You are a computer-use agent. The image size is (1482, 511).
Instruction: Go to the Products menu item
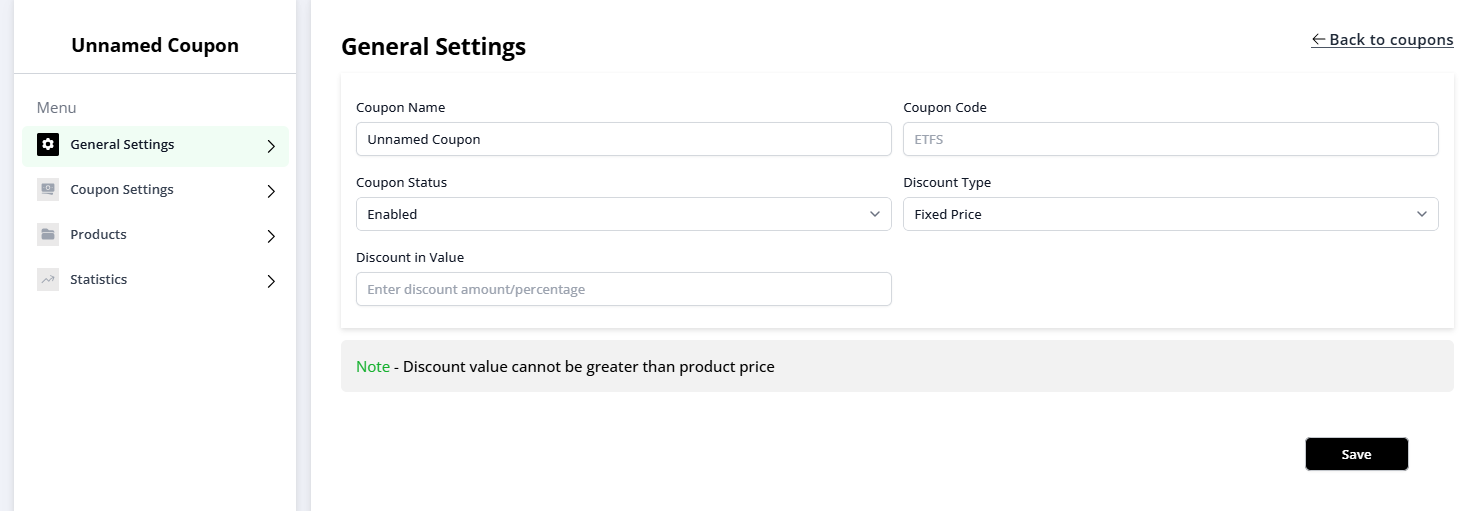tap(98, 235)
